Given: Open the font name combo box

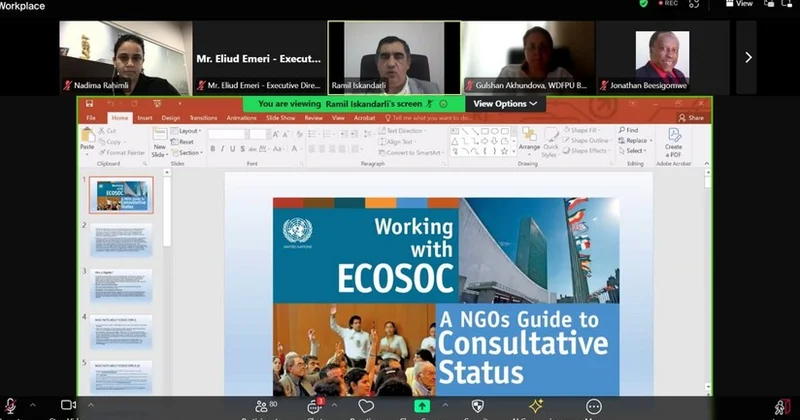Looking at the screenshot, I should [x=227, y=134].
